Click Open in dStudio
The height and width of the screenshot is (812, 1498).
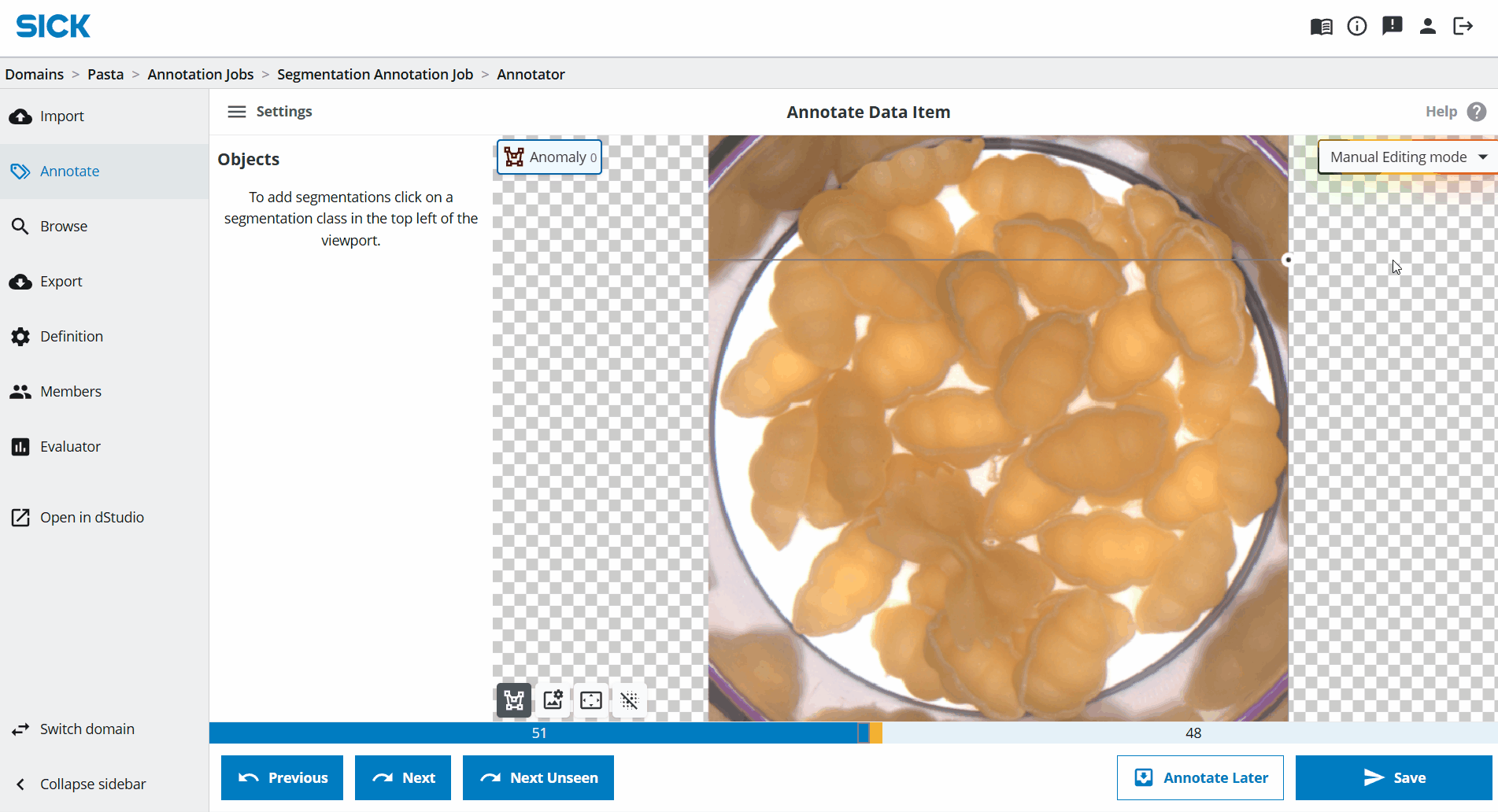coord(104,518)
